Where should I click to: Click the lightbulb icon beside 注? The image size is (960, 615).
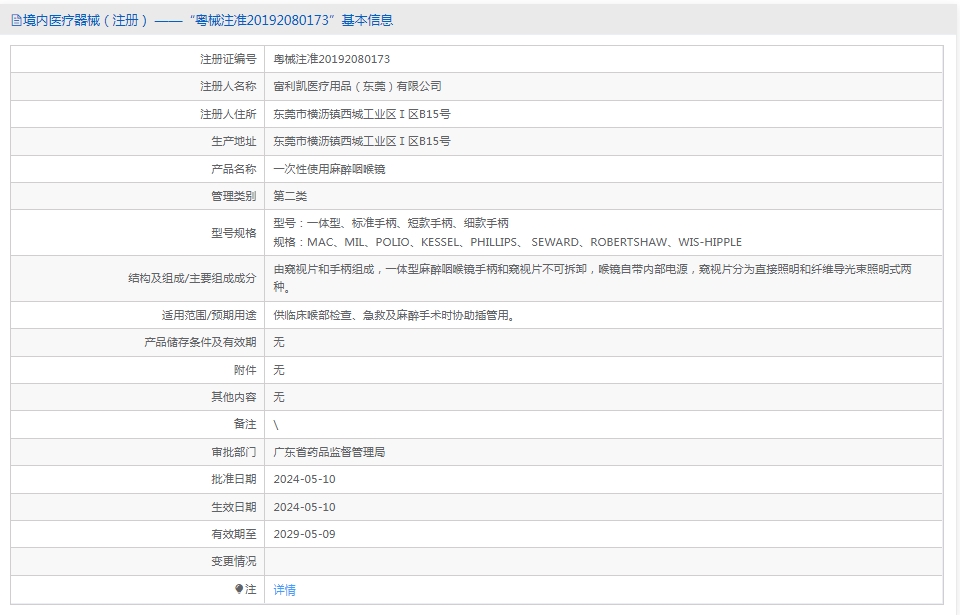pyautogui.click(x=239, y=589)
